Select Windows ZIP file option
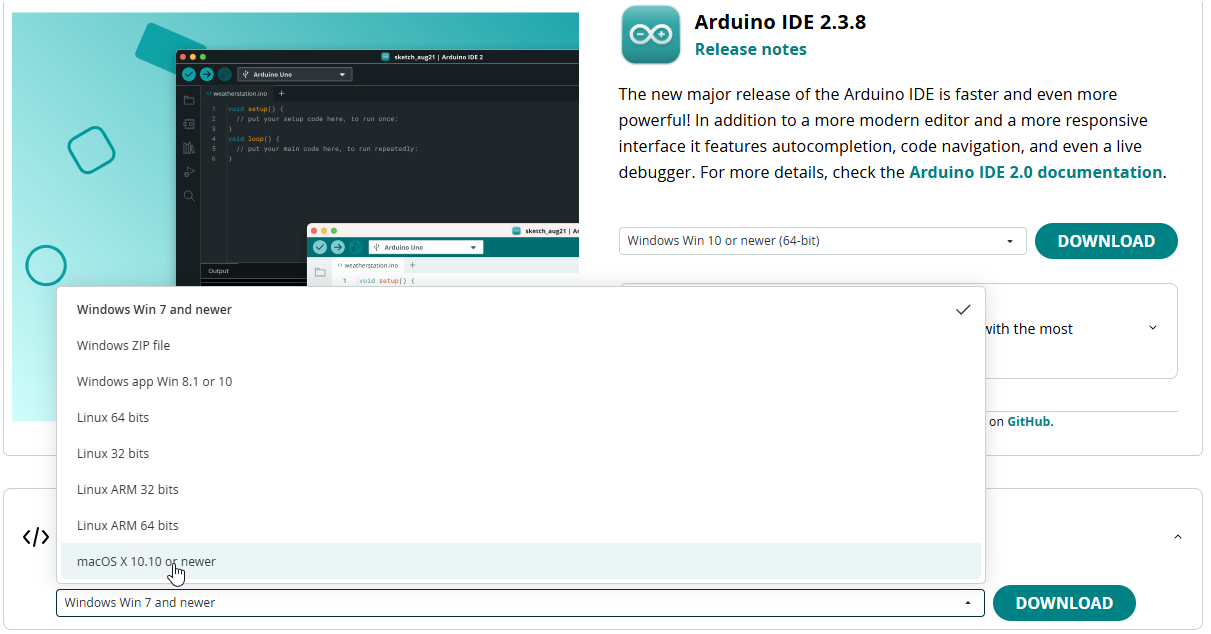This screenshot has width=1211, height=634. [x=521, y=346]
